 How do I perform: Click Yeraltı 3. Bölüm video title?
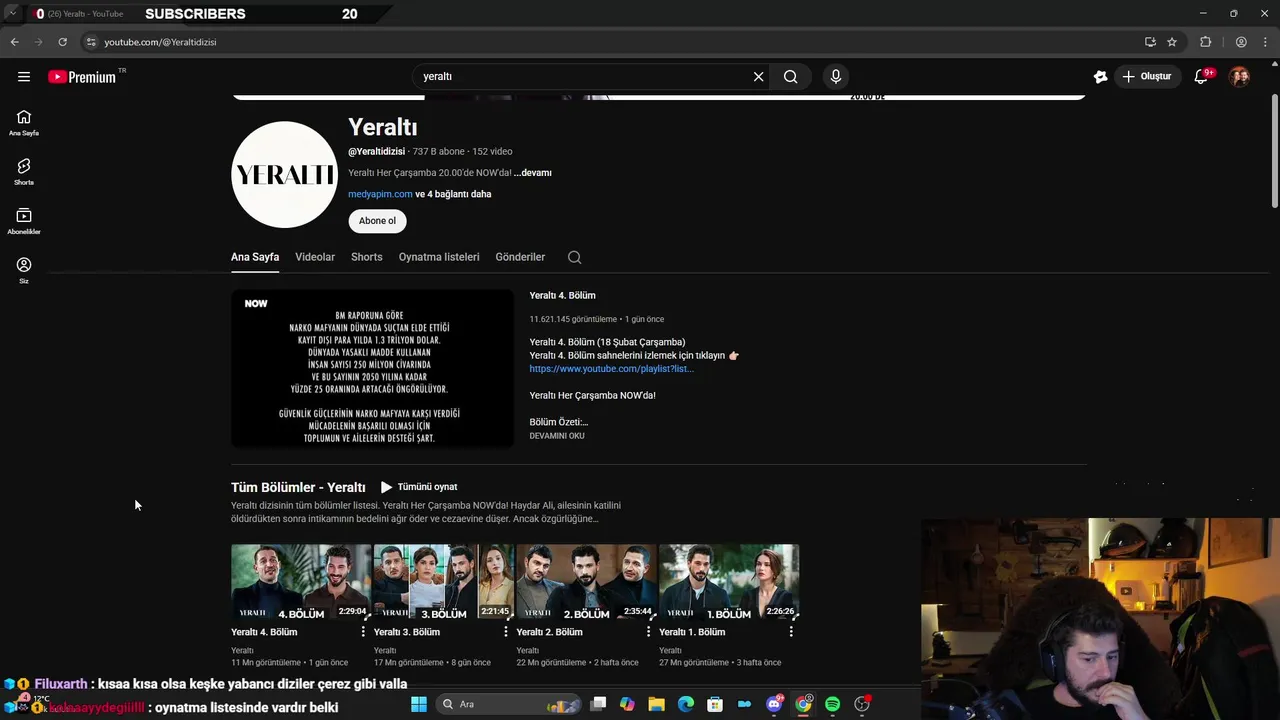point(407,632)
